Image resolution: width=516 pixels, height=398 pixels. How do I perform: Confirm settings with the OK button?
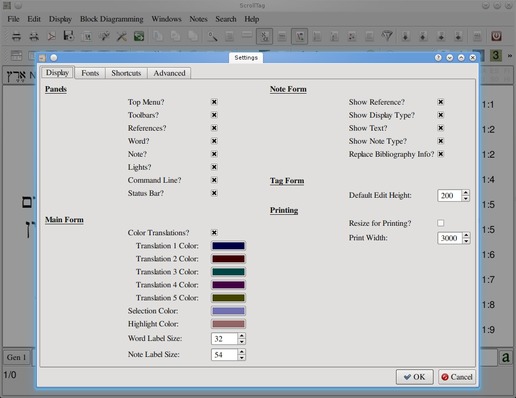point(415,377)
